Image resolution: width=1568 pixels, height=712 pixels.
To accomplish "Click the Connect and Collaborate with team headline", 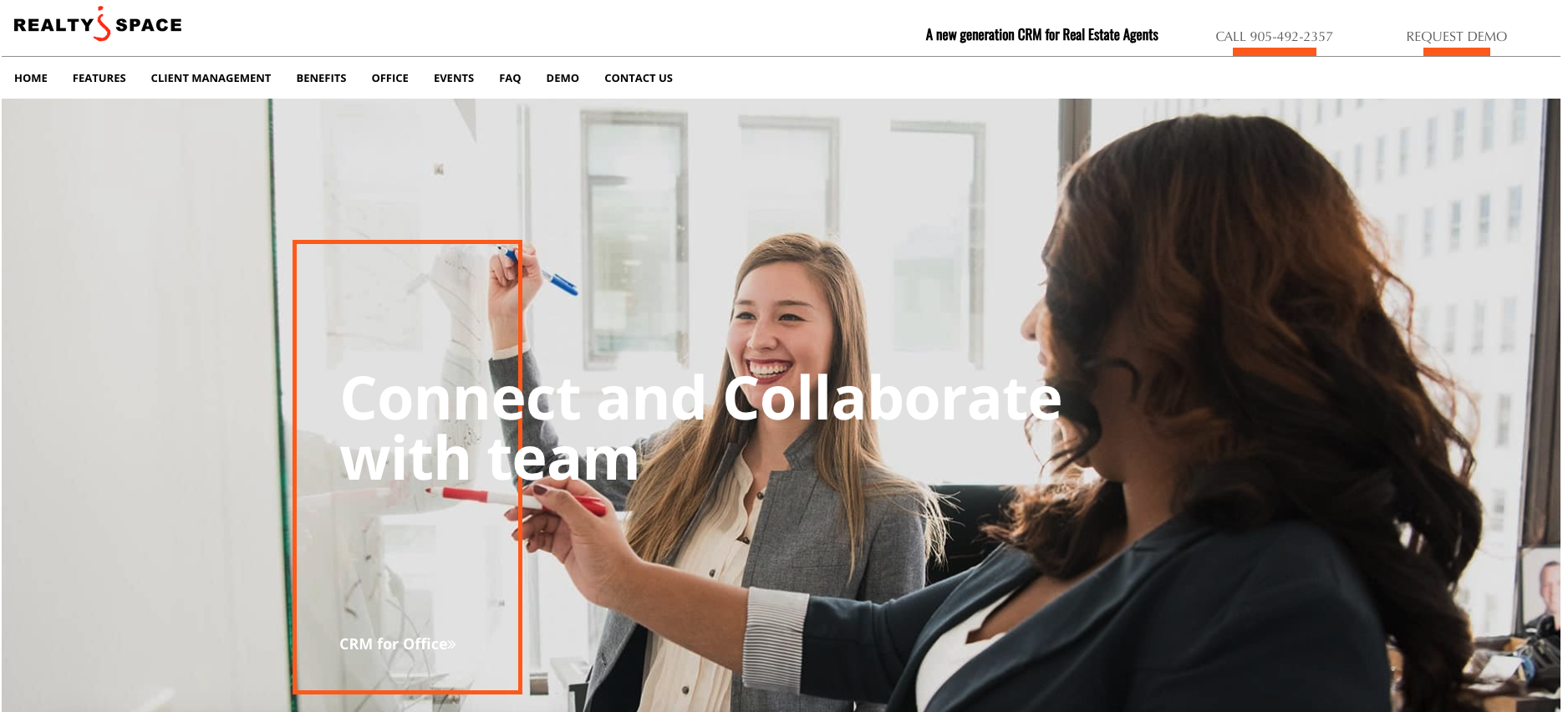I will pyautogui.click(x=700, y=429).
